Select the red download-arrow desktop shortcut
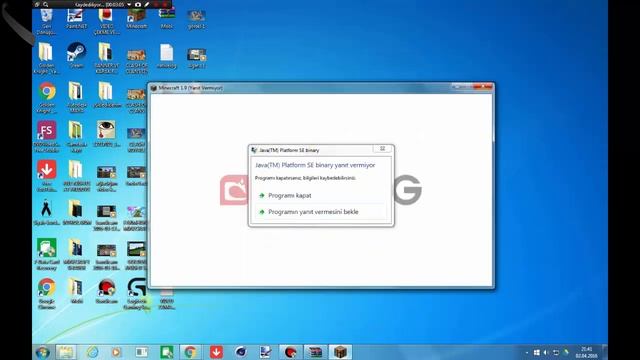The image size is (640, 360). click(47, 176)
